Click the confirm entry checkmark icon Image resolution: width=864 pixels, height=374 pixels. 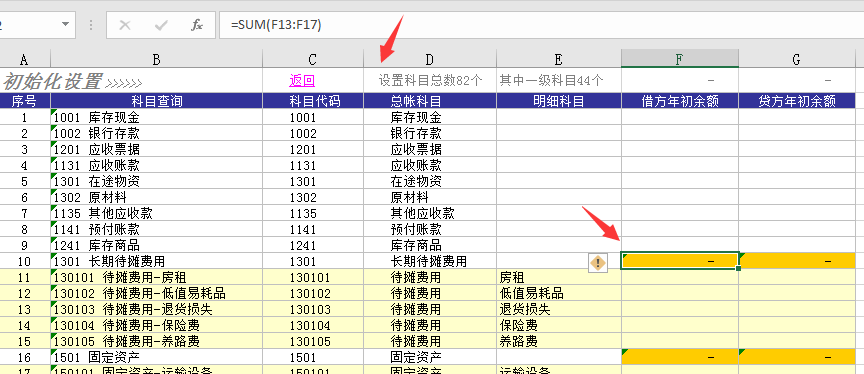coord(161,25)
